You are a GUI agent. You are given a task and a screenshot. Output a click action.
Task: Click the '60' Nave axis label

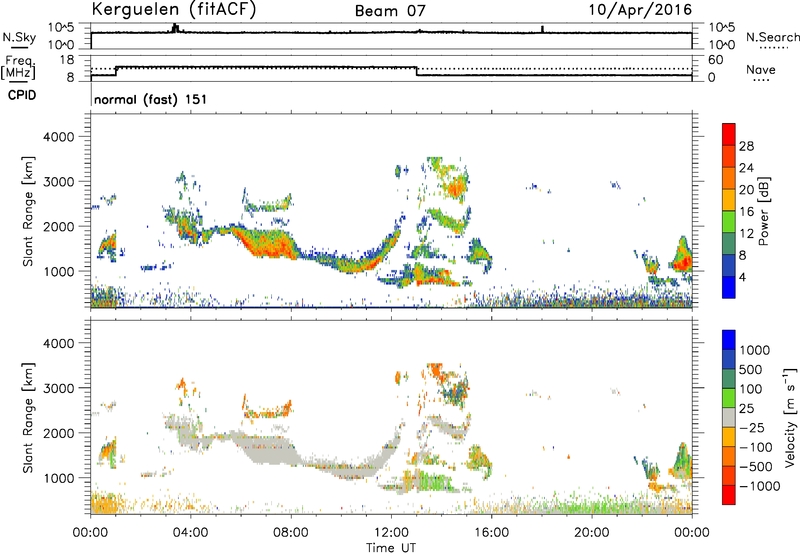(x=715, y=60)
